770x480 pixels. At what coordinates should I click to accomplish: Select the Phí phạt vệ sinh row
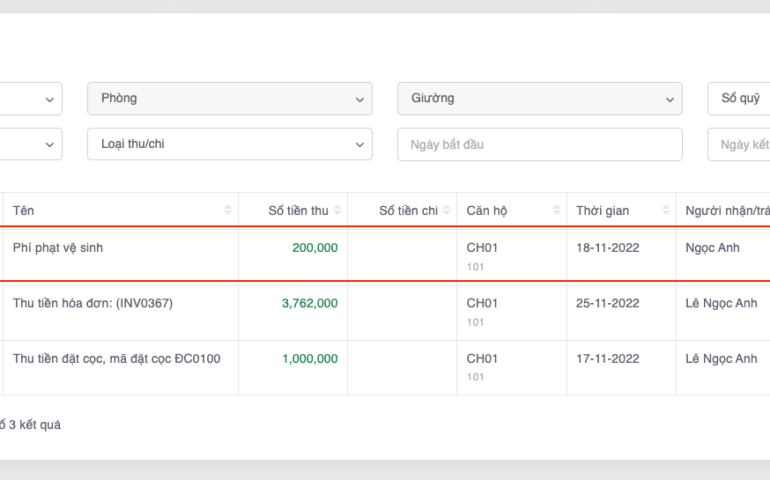pos(58,248)
